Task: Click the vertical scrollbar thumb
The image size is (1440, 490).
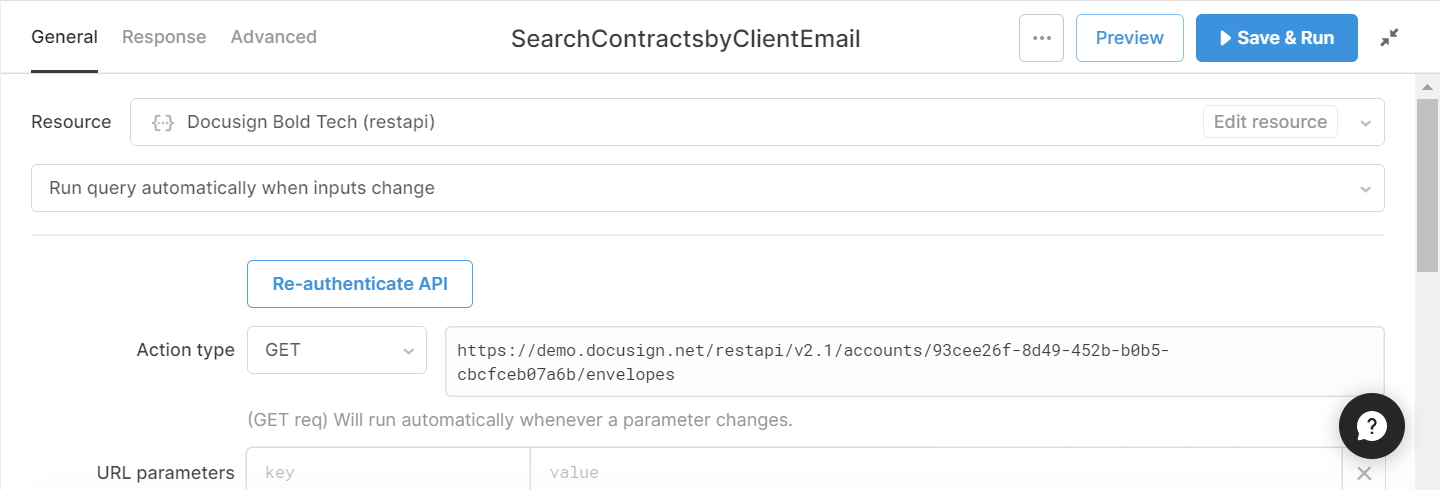Action: point(1428,184)
